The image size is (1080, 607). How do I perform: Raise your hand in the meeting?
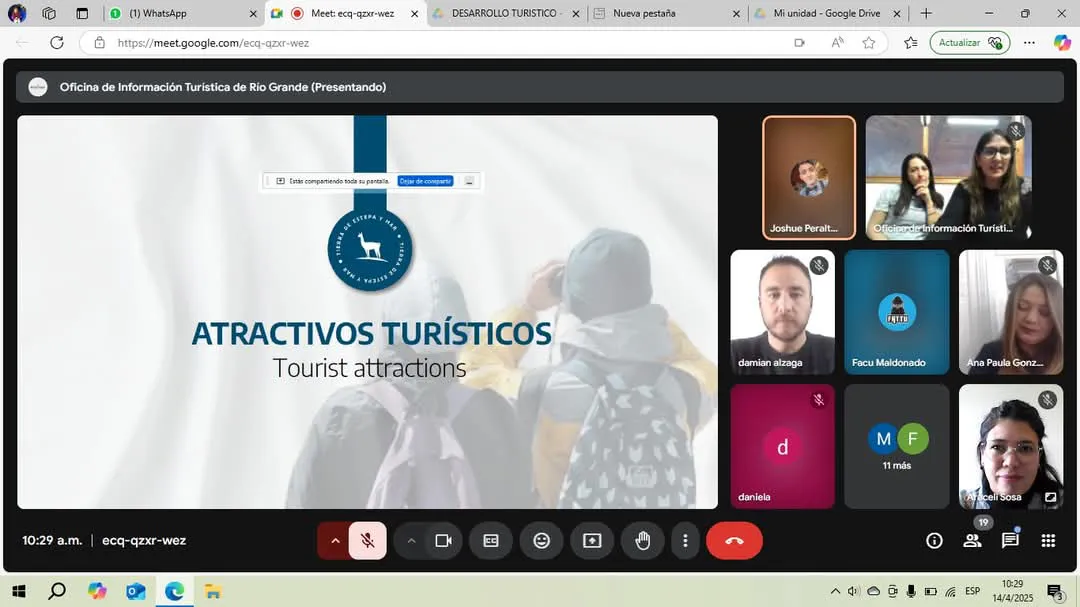coord(643,541)
